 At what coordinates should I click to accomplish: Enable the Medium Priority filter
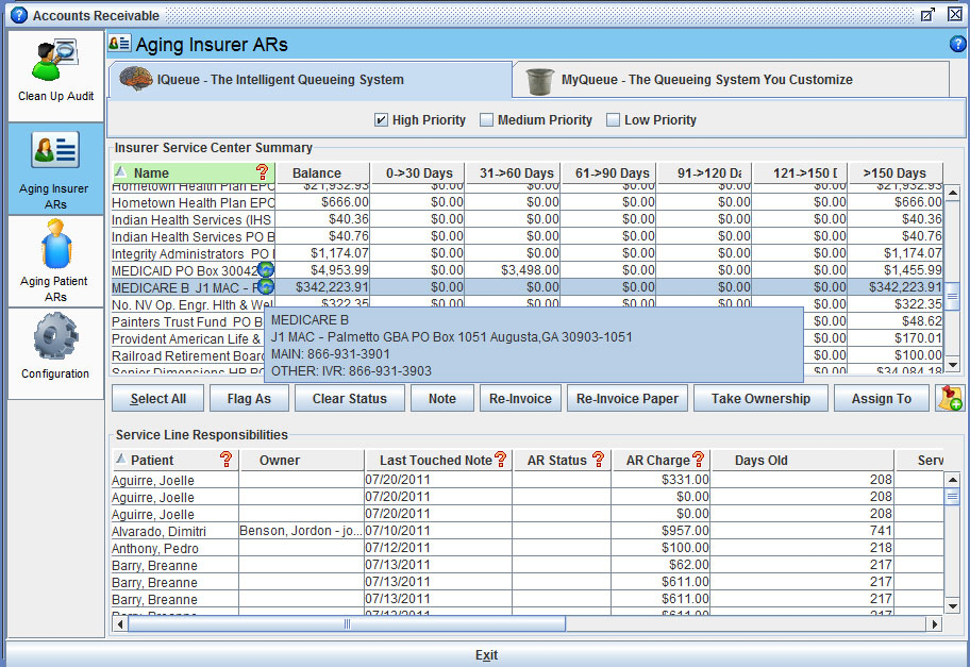[x=489, y=120]
